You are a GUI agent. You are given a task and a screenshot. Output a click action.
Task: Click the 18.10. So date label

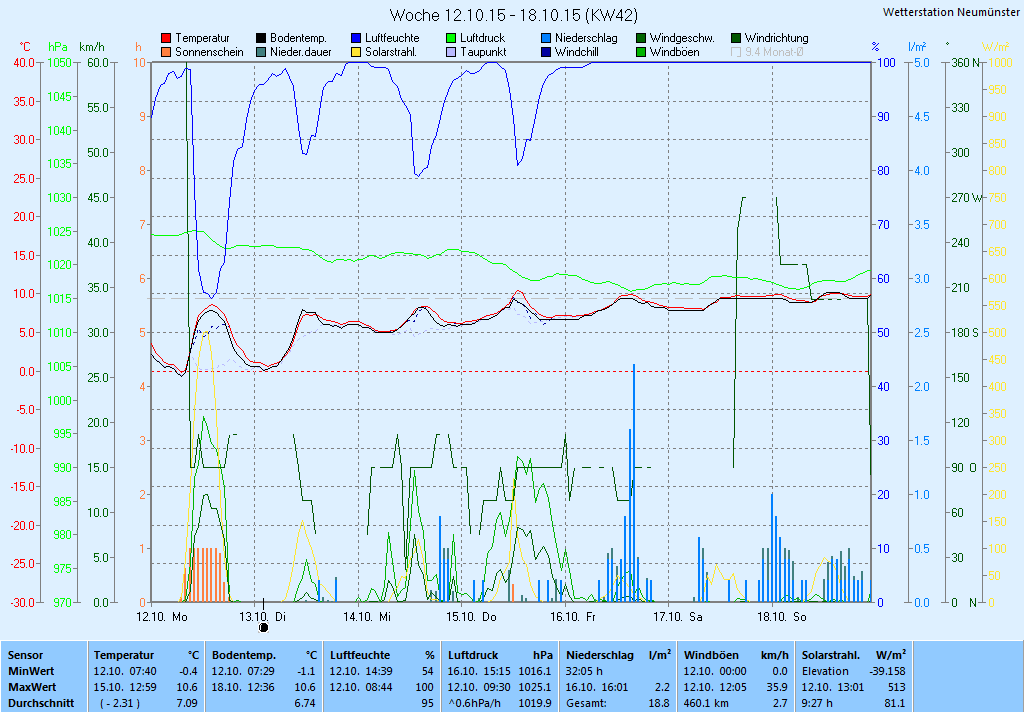(x=782, y=617)
